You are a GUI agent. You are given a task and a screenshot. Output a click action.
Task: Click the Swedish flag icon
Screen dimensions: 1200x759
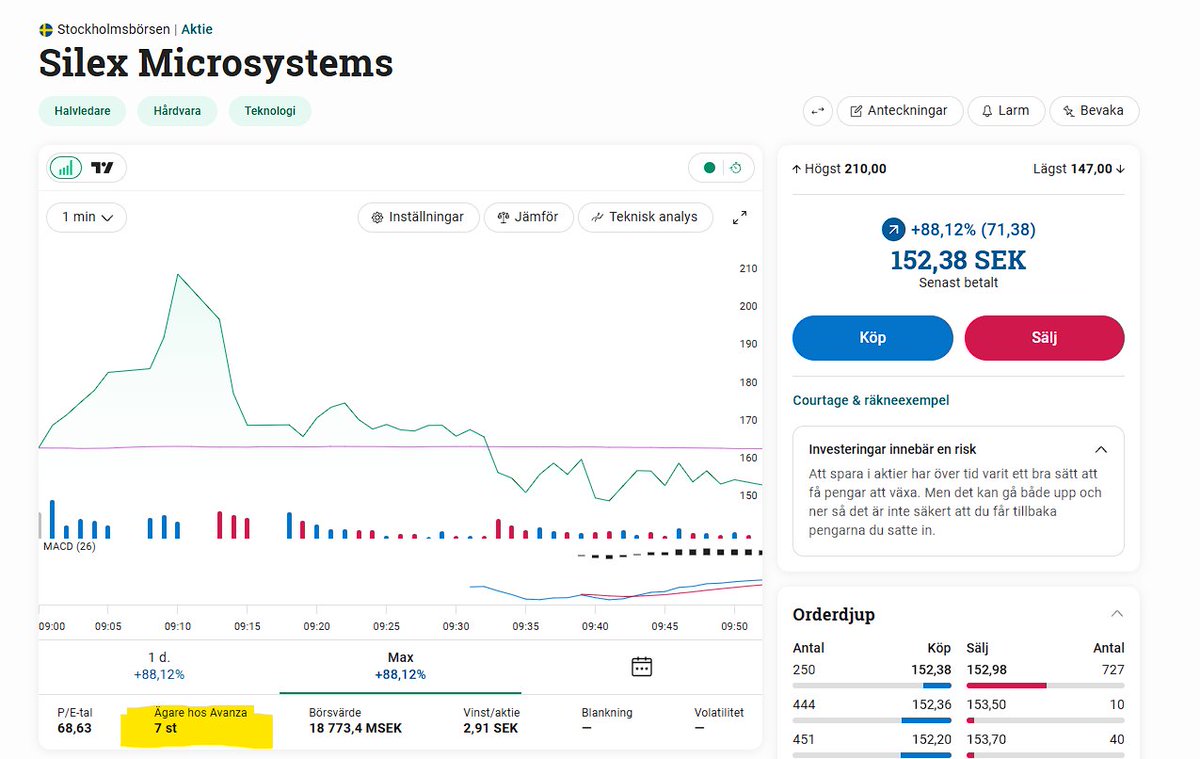coord(46,29)
